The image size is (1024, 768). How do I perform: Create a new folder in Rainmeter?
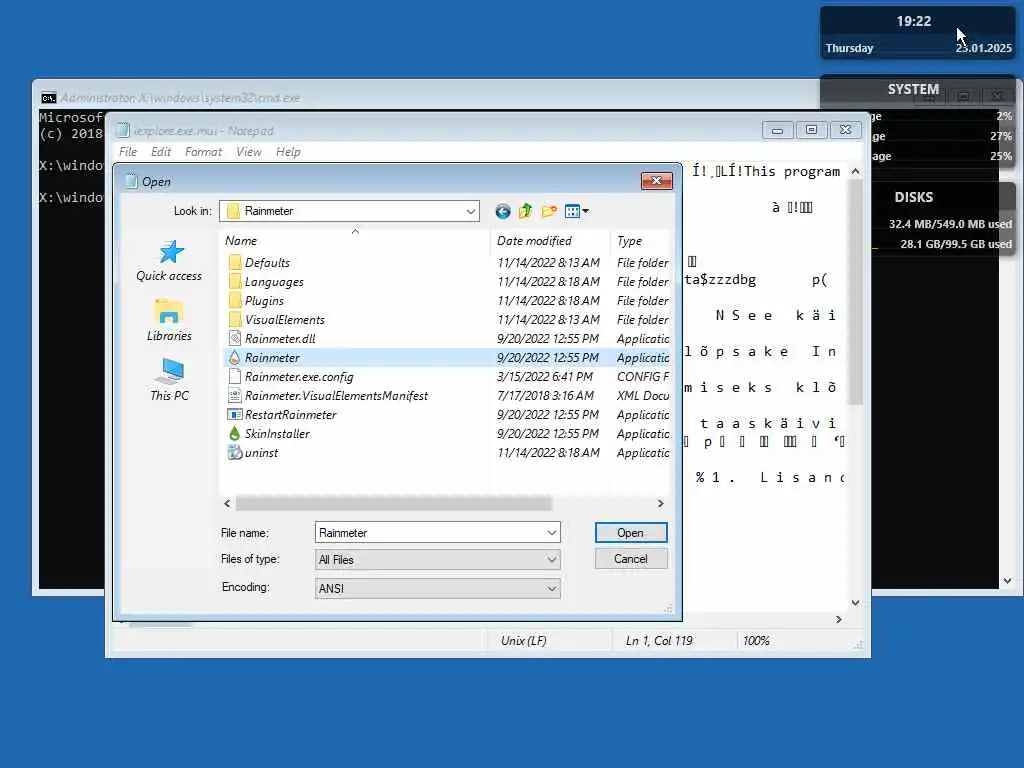[549, 211]
